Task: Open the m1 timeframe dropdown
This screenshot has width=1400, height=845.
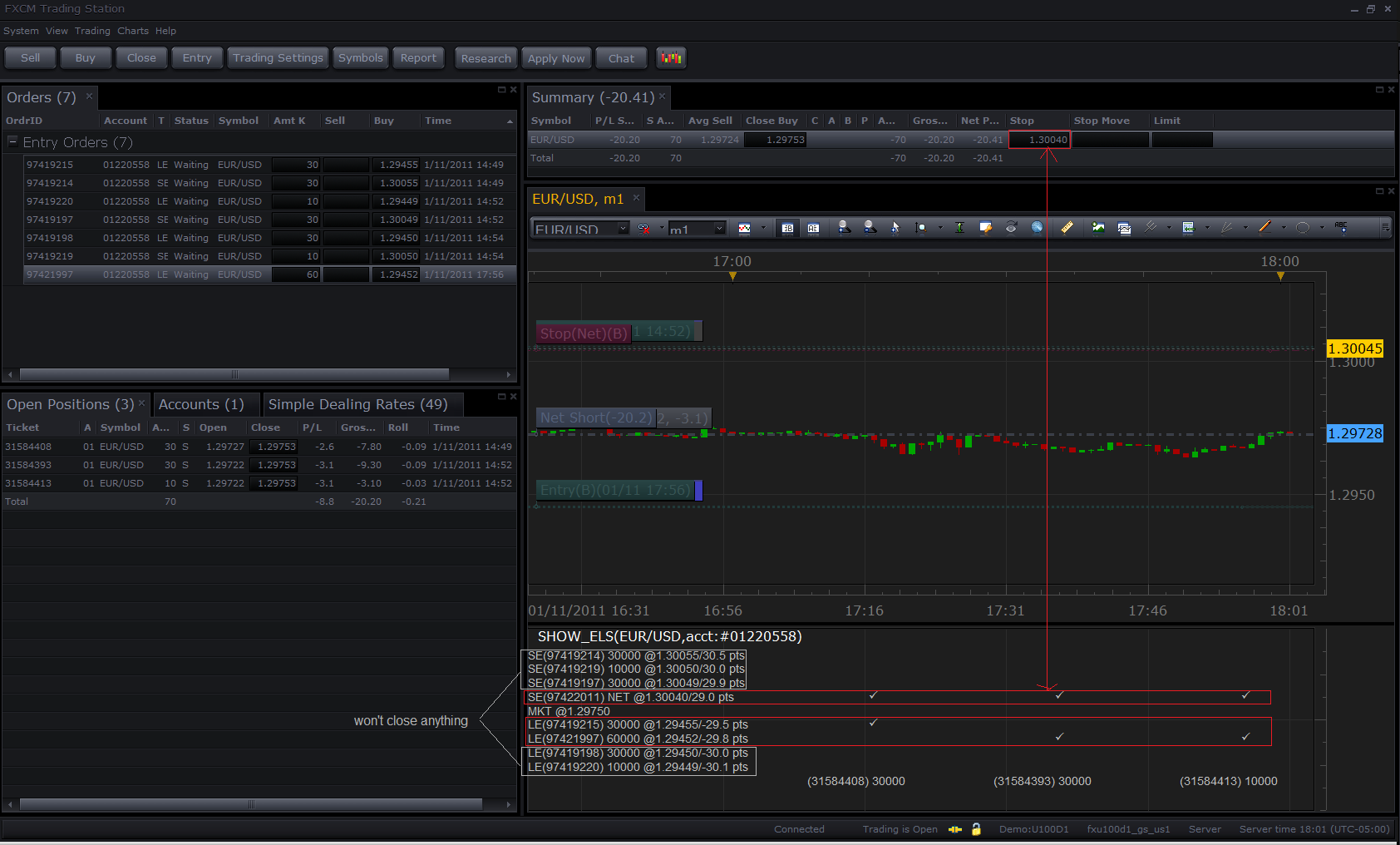Action: point(719,229)
